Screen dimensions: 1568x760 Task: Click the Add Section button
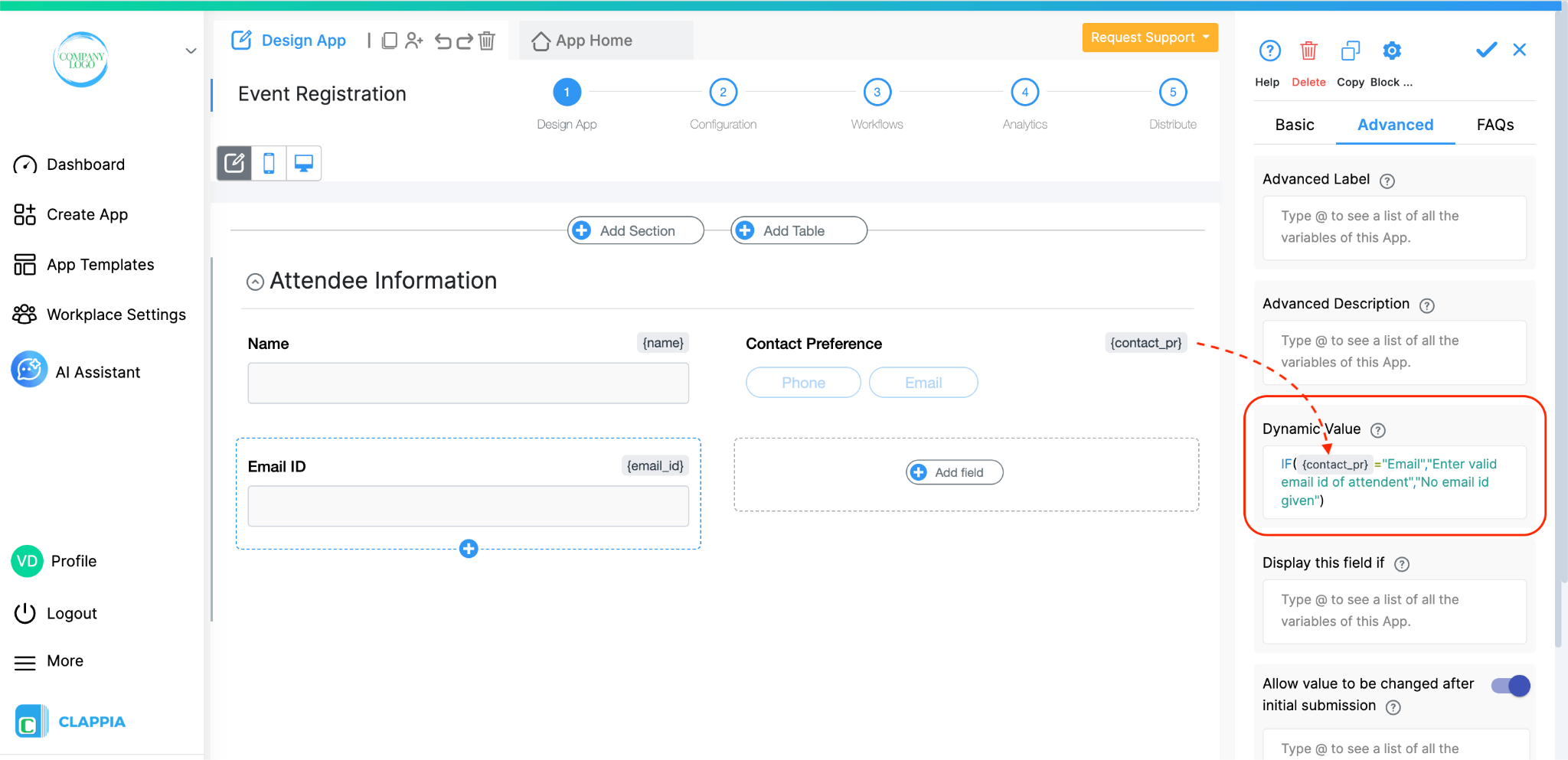(x=635, y=230)
